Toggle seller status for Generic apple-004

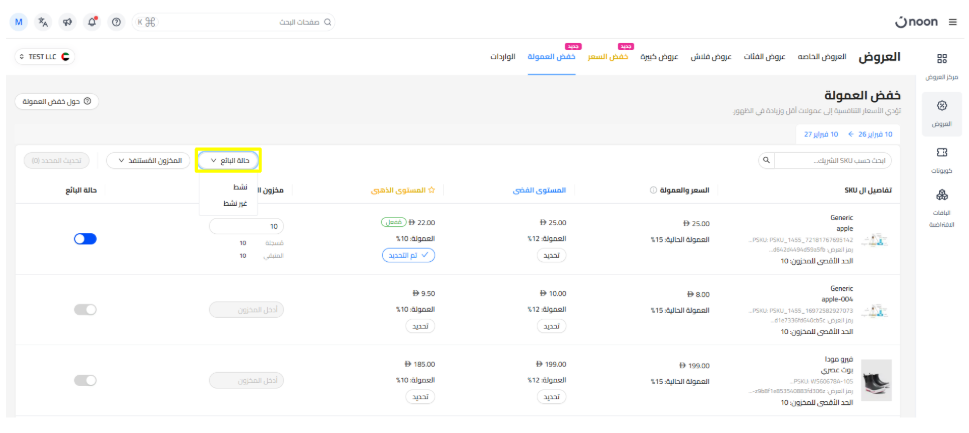tap(85, 310)
